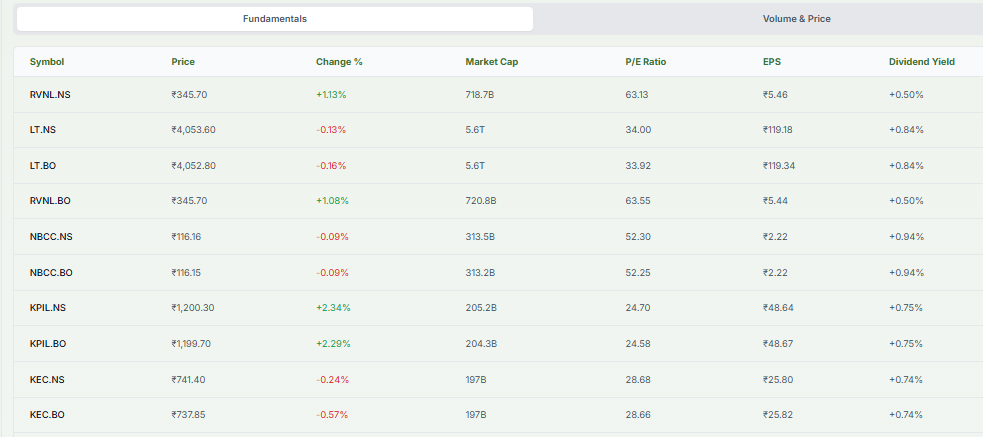The width and height of the screenshot is (983, 437).
Task: Click the ₹741.40 price cell
Action: tap(188, 379)
